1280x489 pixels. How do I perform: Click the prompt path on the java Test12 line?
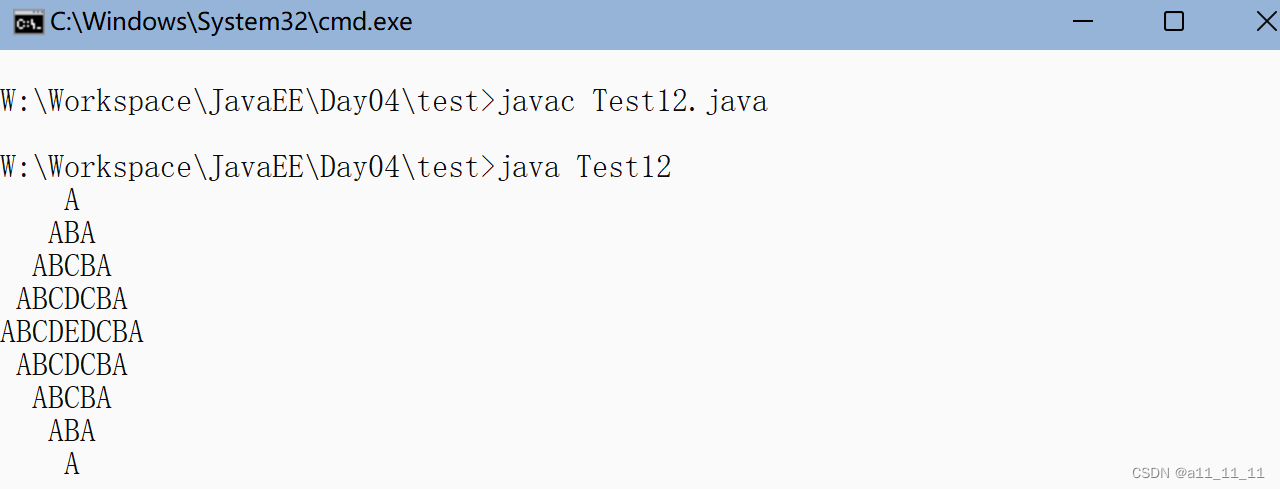(247, 167)
